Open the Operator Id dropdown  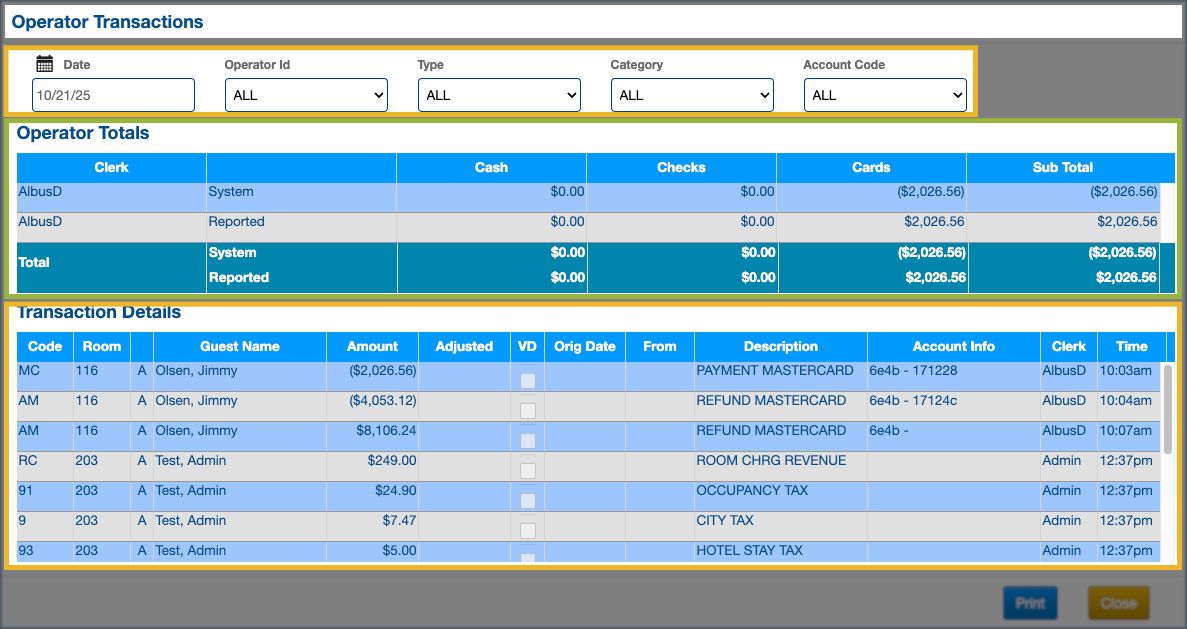(306, 95)
